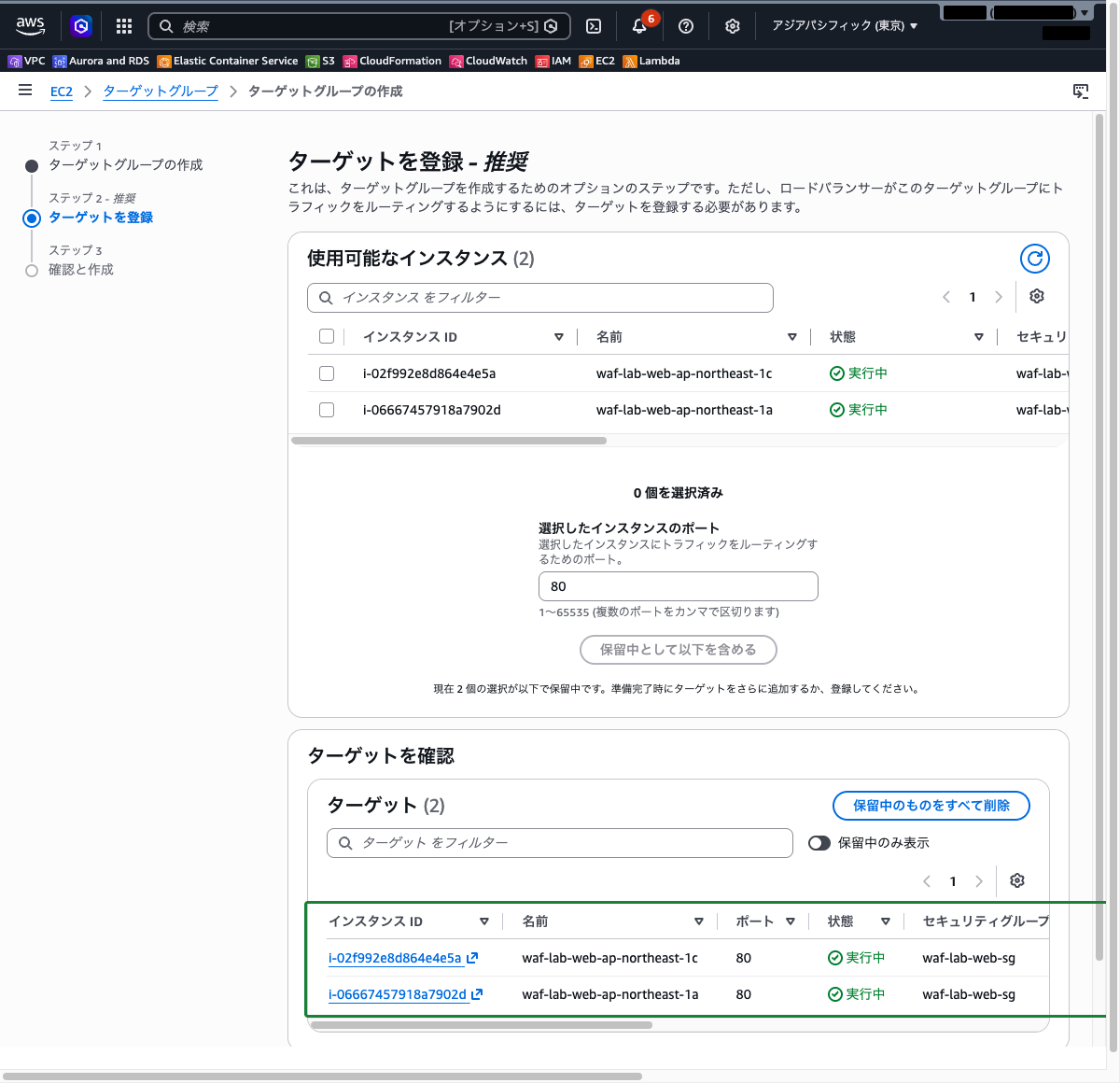Image resolution: width=1120 pixels, height=1083 pixels.
Task: Click the targets table horizontal scrollbar
Action: pyautogui.click(x=482, y=1025)
